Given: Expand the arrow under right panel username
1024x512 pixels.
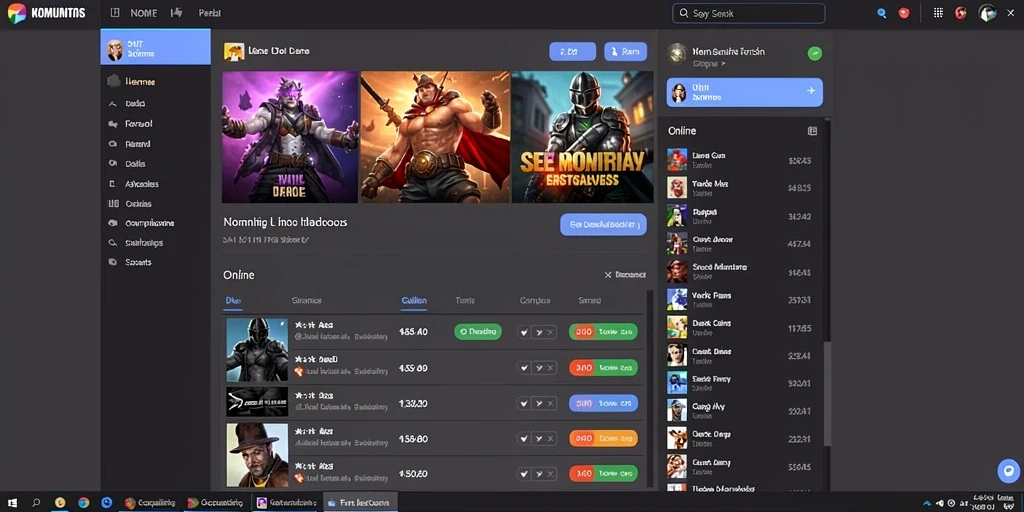Looking at the screenshot, I should point(723,64).
